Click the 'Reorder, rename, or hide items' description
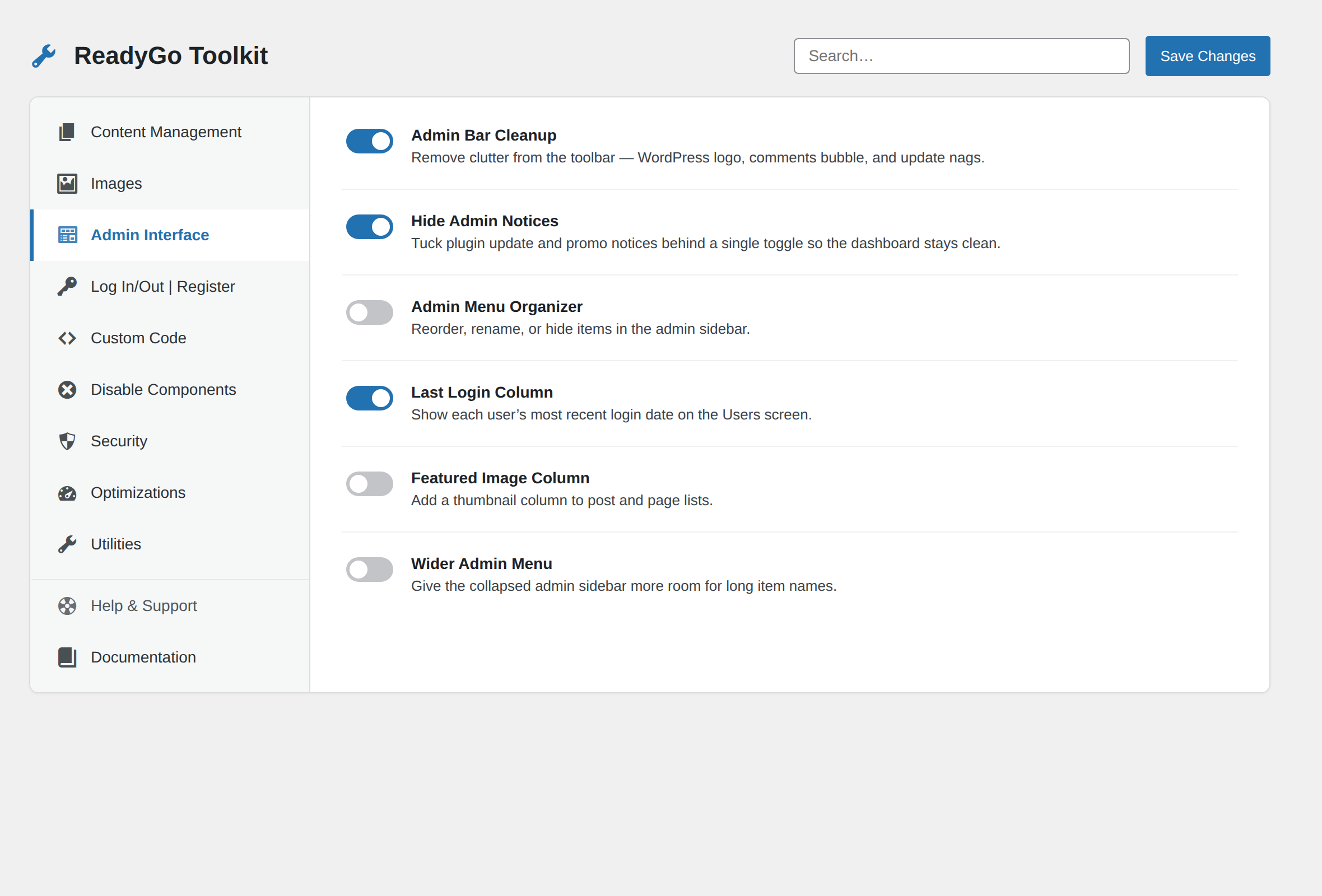Viewport: 1322px width, 896px height. [580, 329]
